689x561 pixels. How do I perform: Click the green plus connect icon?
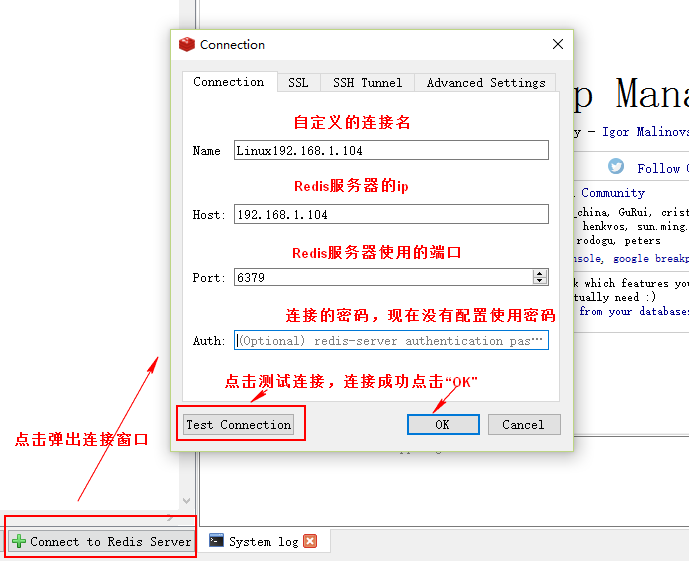coord(18,541)
